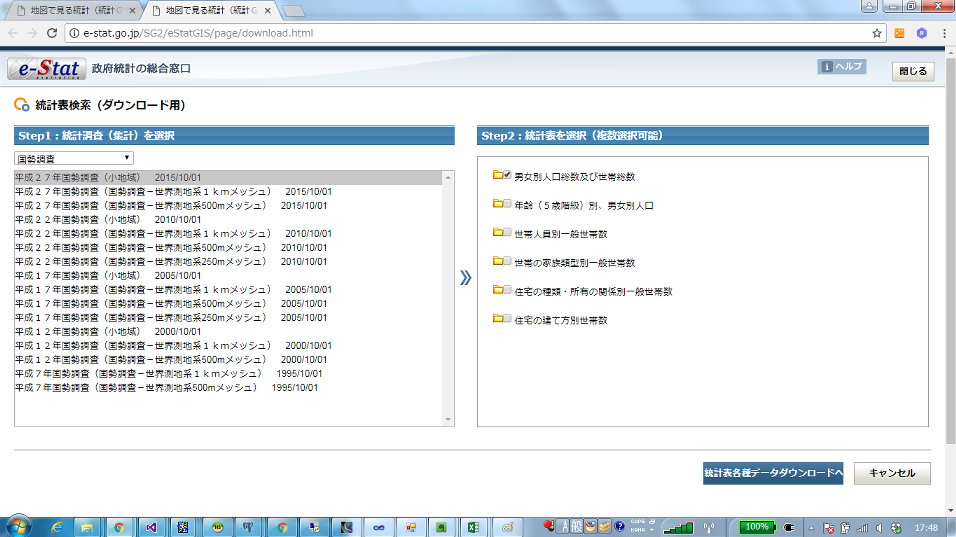Screen dimensions: 956x537
Task: Click the Windows Start button
Action: (19, 526)
